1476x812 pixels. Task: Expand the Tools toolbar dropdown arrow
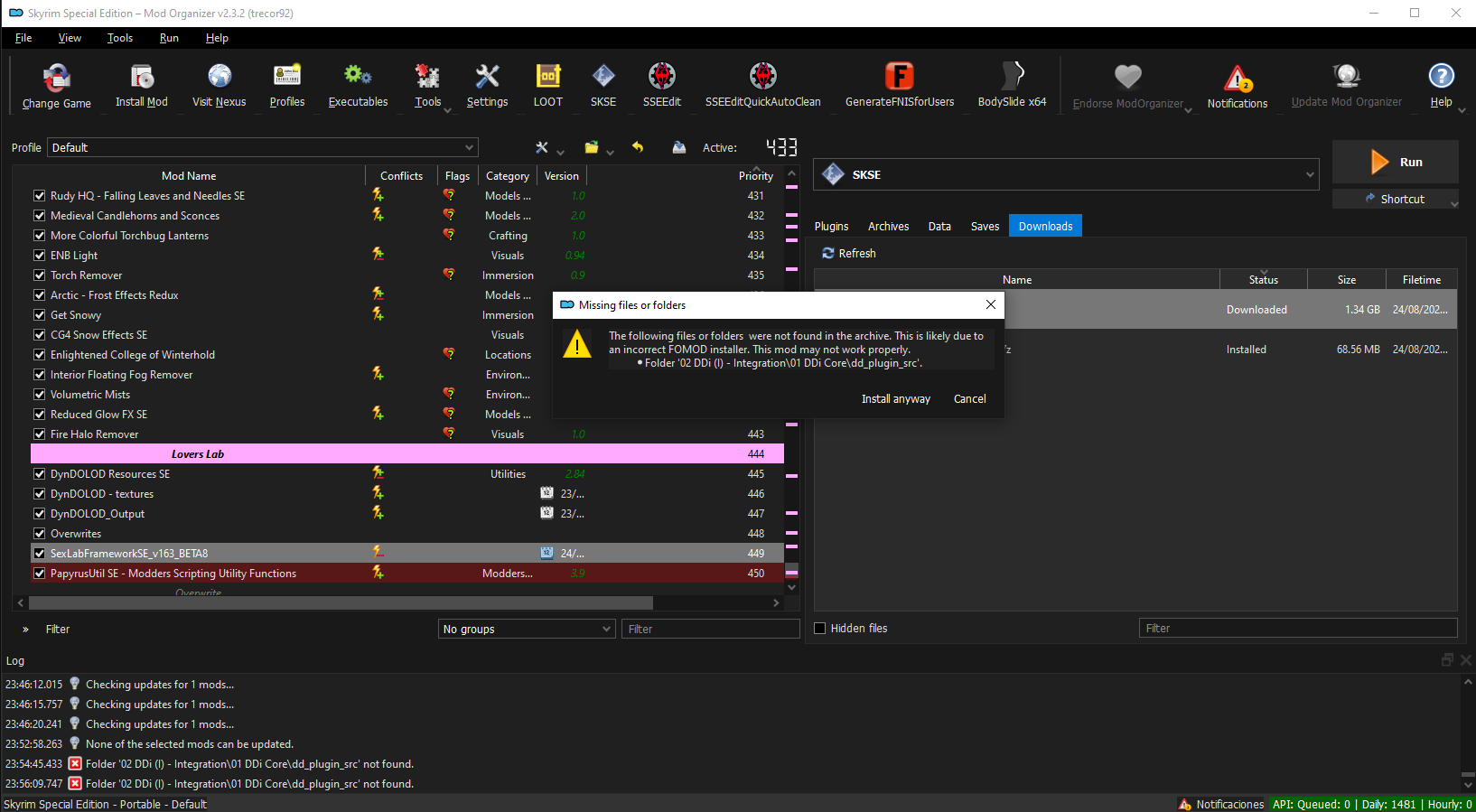447,110
